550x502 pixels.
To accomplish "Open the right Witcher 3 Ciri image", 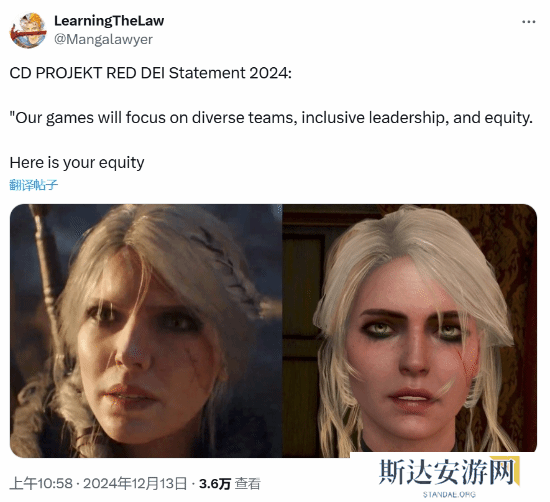I will point(410,330).
